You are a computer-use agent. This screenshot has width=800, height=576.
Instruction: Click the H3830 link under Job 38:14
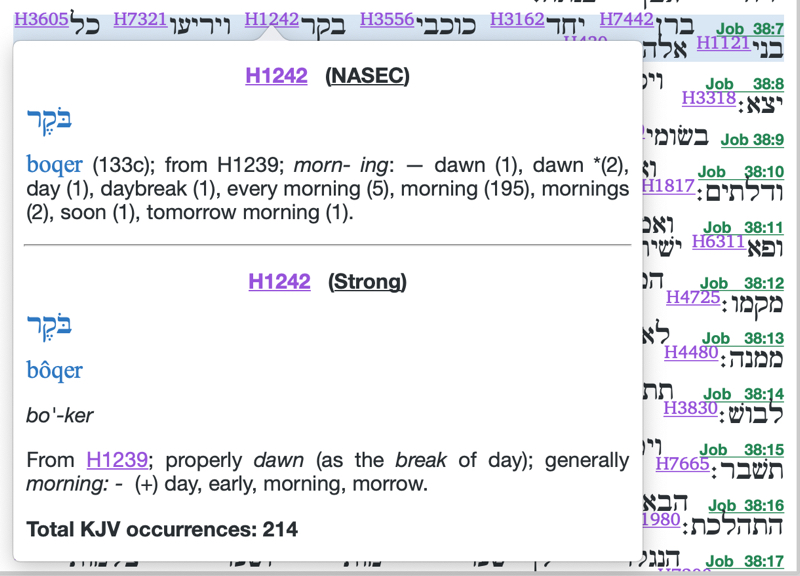pyautogui.click(x=691, y=408)
